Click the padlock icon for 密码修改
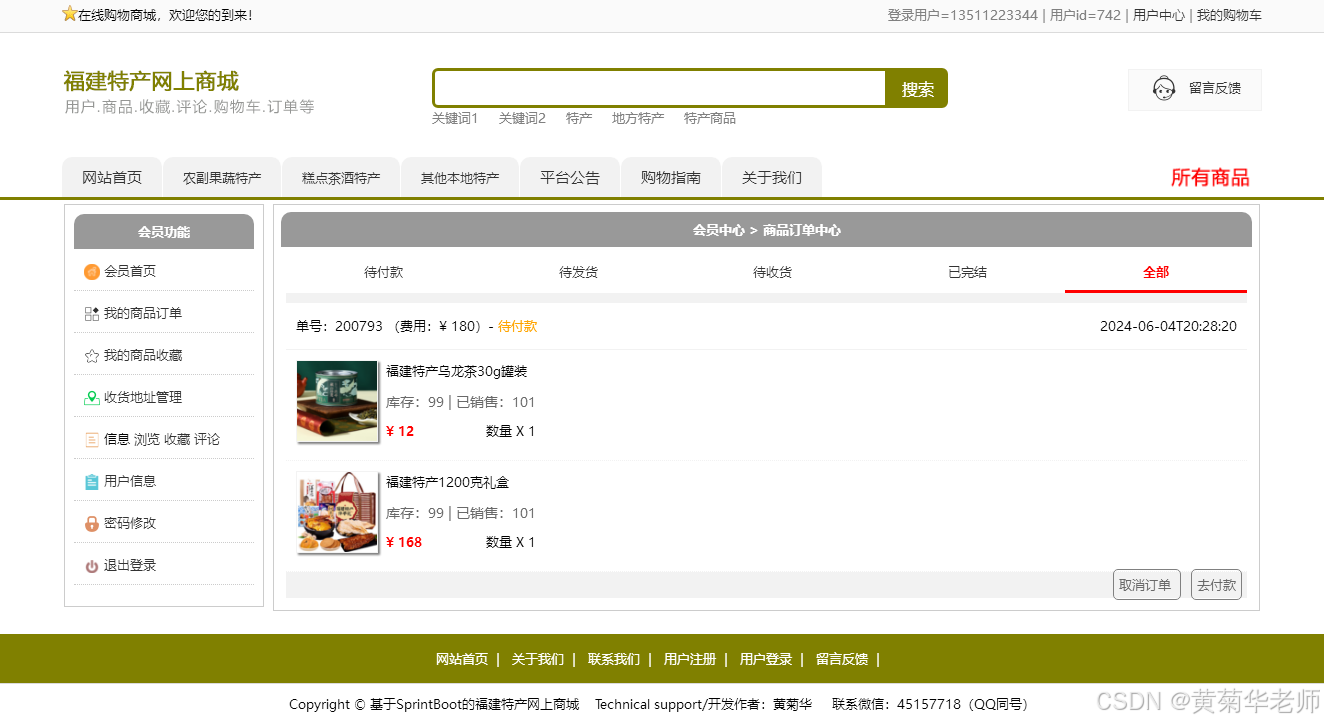Viewport: 1324px width, 723px height. pos(92,524)
